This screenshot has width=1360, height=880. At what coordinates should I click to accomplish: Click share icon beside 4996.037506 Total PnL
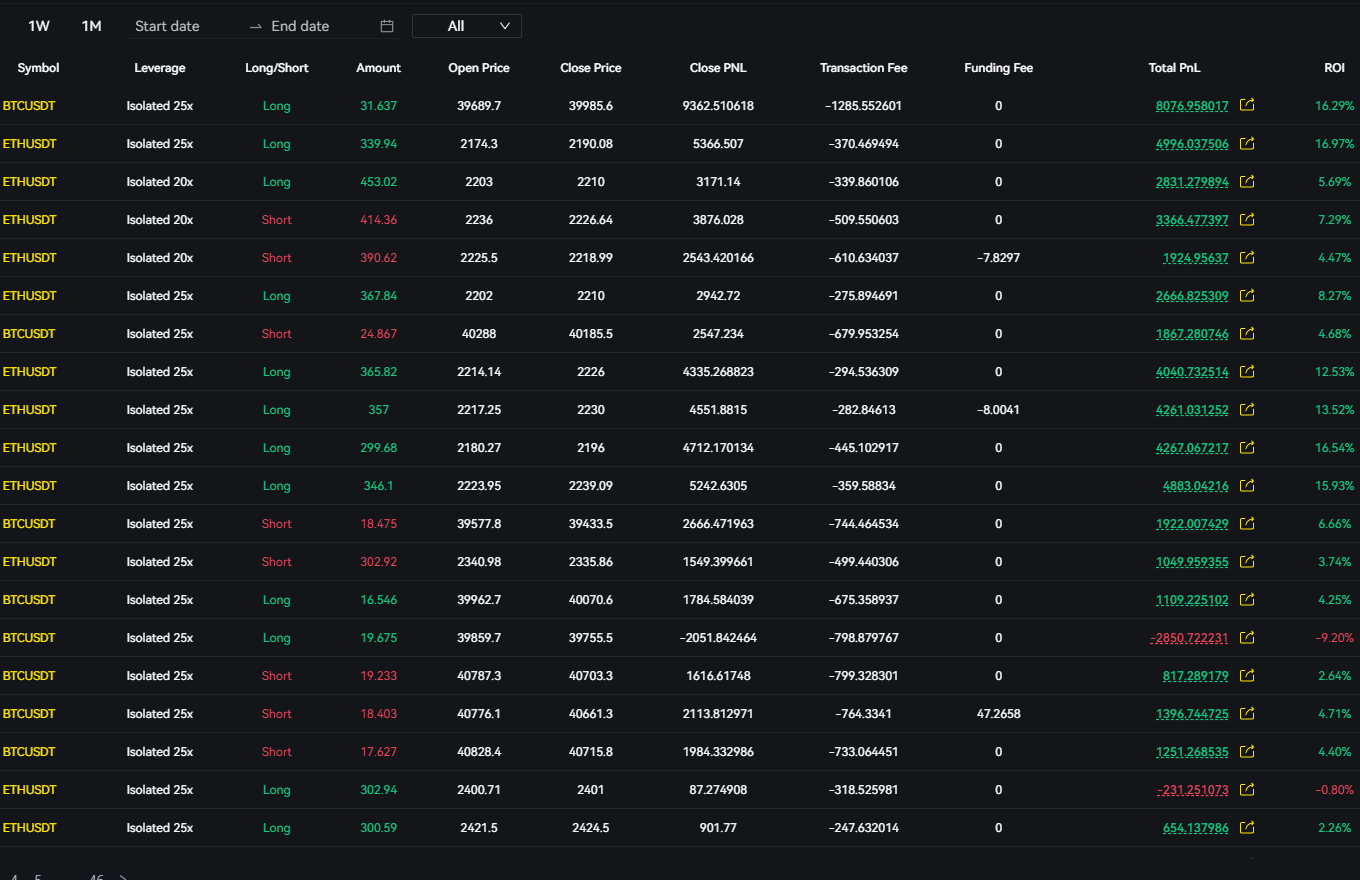tap(1247, 143)
